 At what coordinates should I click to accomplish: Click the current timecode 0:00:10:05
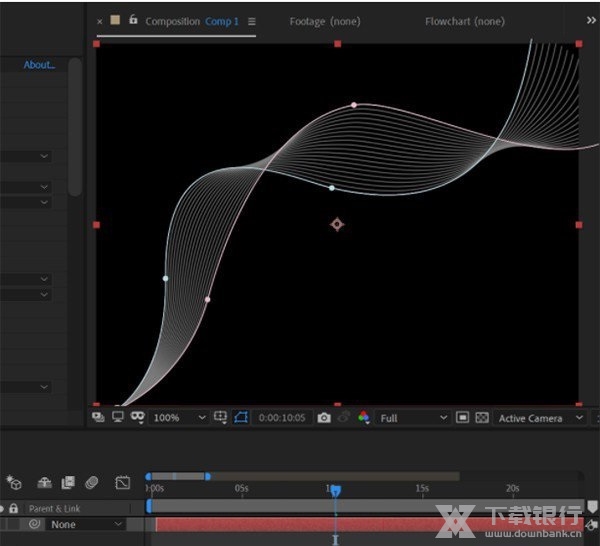click(x=281, y=418)
